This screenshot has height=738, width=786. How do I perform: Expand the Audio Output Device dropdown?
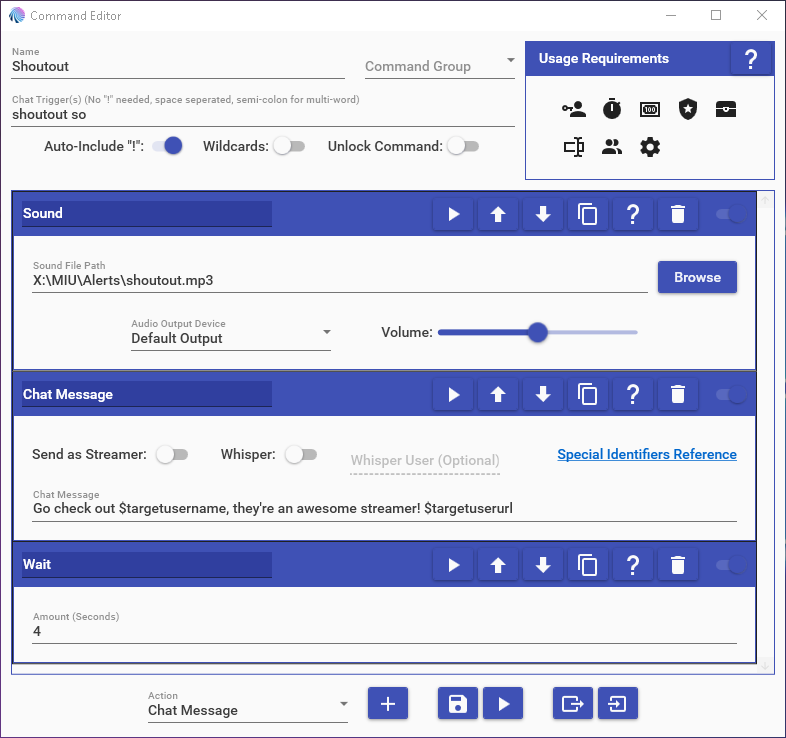(x=231, y=338)
